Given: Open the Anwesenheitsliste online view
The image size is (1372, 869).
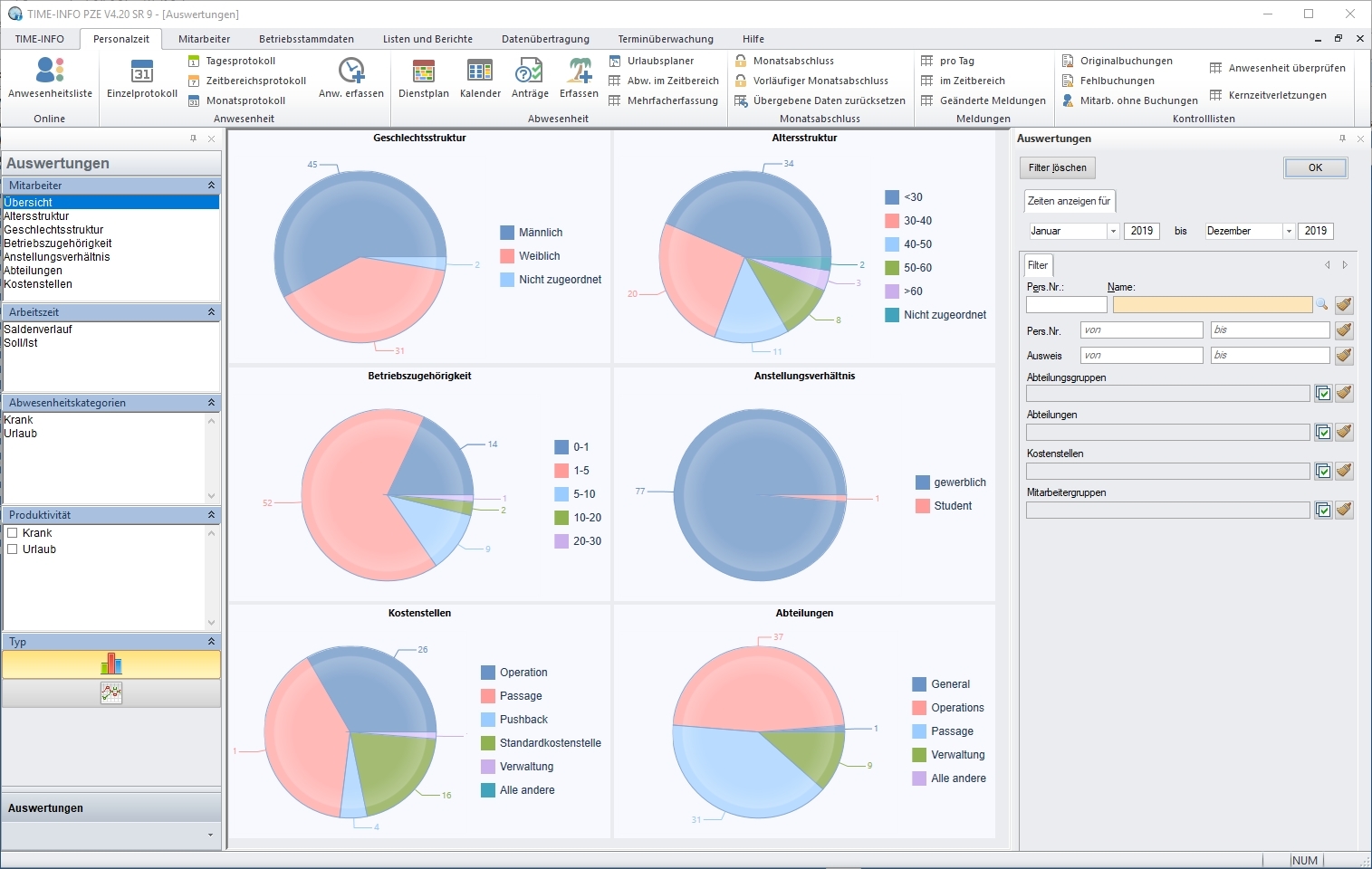Looking at the screenshot, I should click(50, 77).
